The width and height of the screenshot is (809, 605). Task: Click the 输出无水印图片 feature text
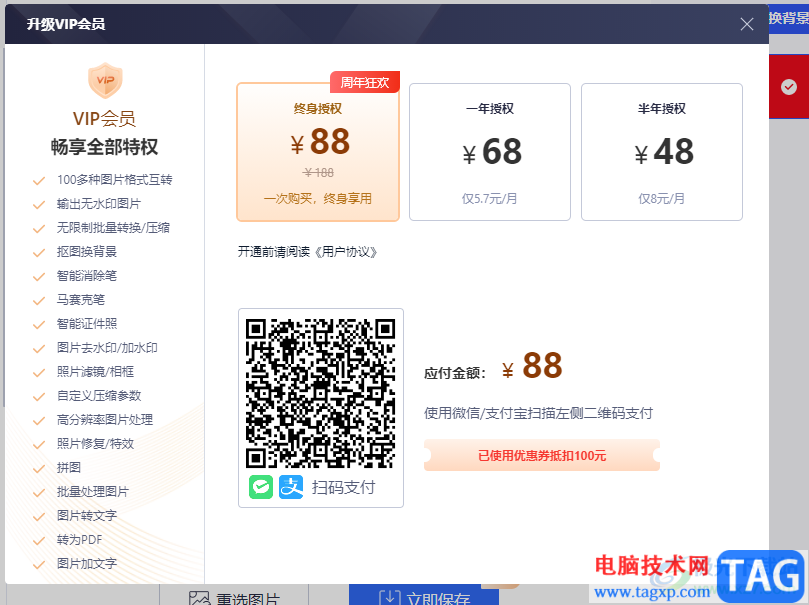pos(99,204)
